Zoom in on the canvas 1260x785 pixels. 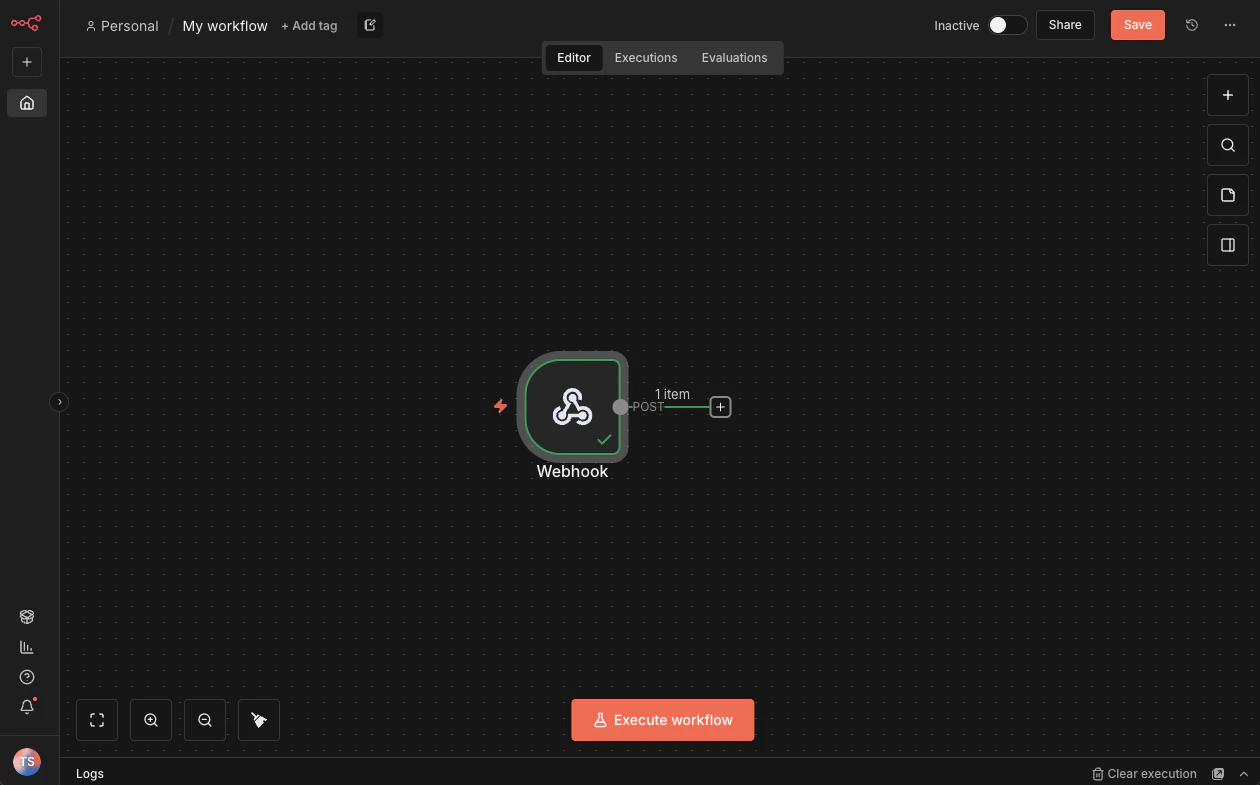tap(151, 720)
